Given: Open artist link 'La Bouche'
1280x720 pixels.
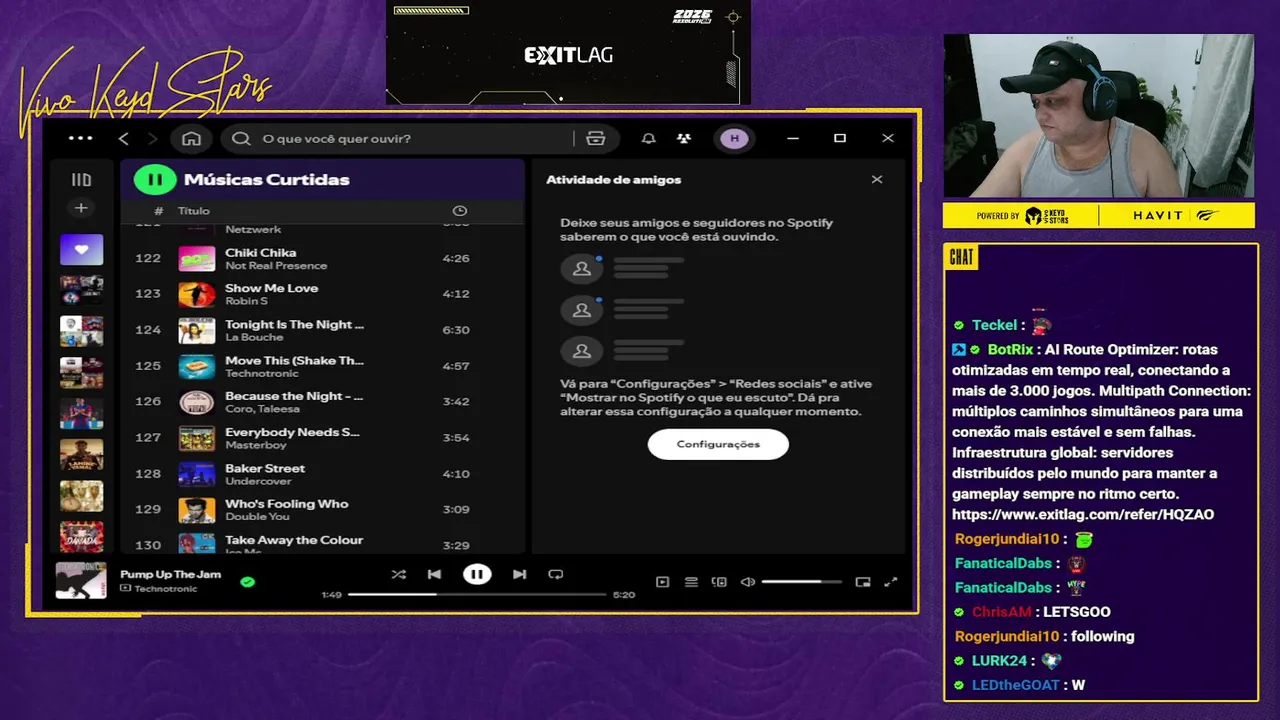Looking at the screenshot, I should pyautogui.click(x=249, y=337).
